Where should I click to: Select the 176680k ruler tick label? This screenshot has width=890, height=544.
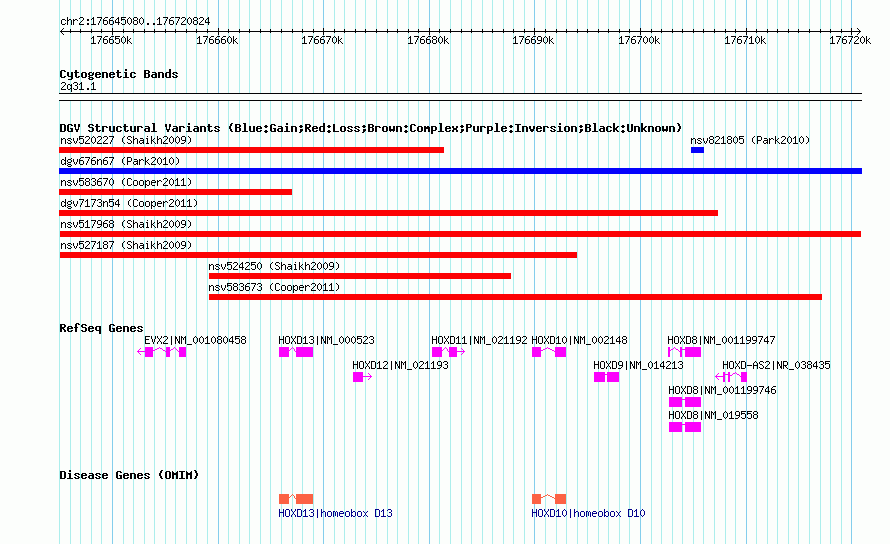[x=428, y=40]
